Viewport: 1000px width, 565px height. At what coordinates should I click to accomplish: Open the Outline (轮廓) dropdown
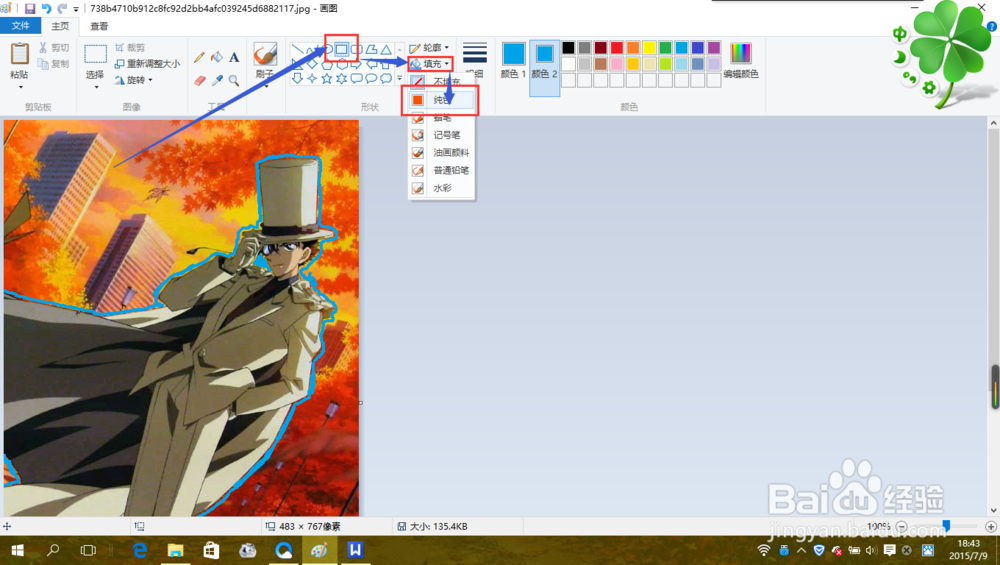[429, 48]
